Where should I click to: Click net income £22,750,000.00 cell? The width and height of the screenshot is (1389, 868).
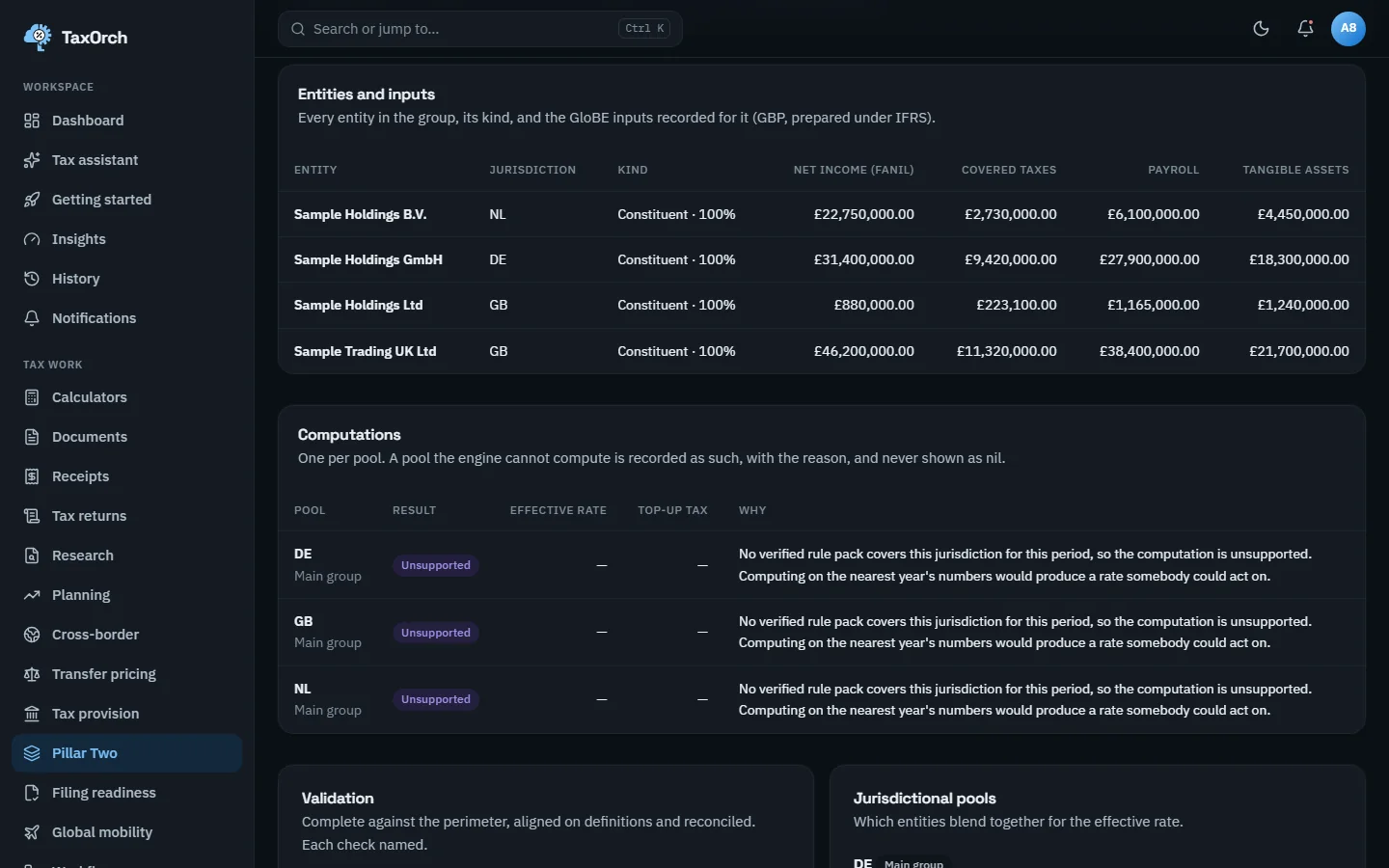[864, 214]
